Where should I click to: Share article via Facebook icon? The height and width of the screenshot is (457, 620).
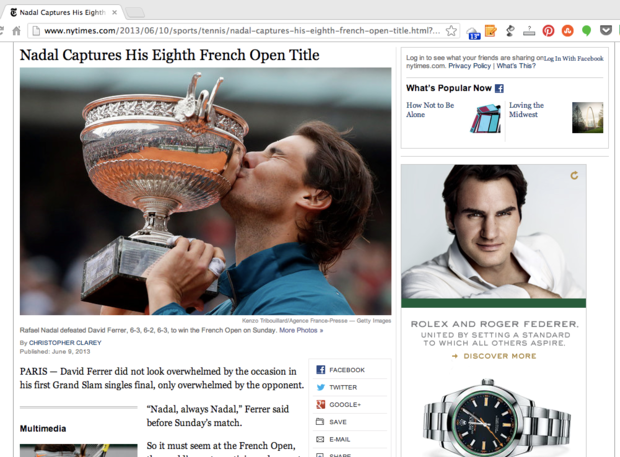point(320,370)
